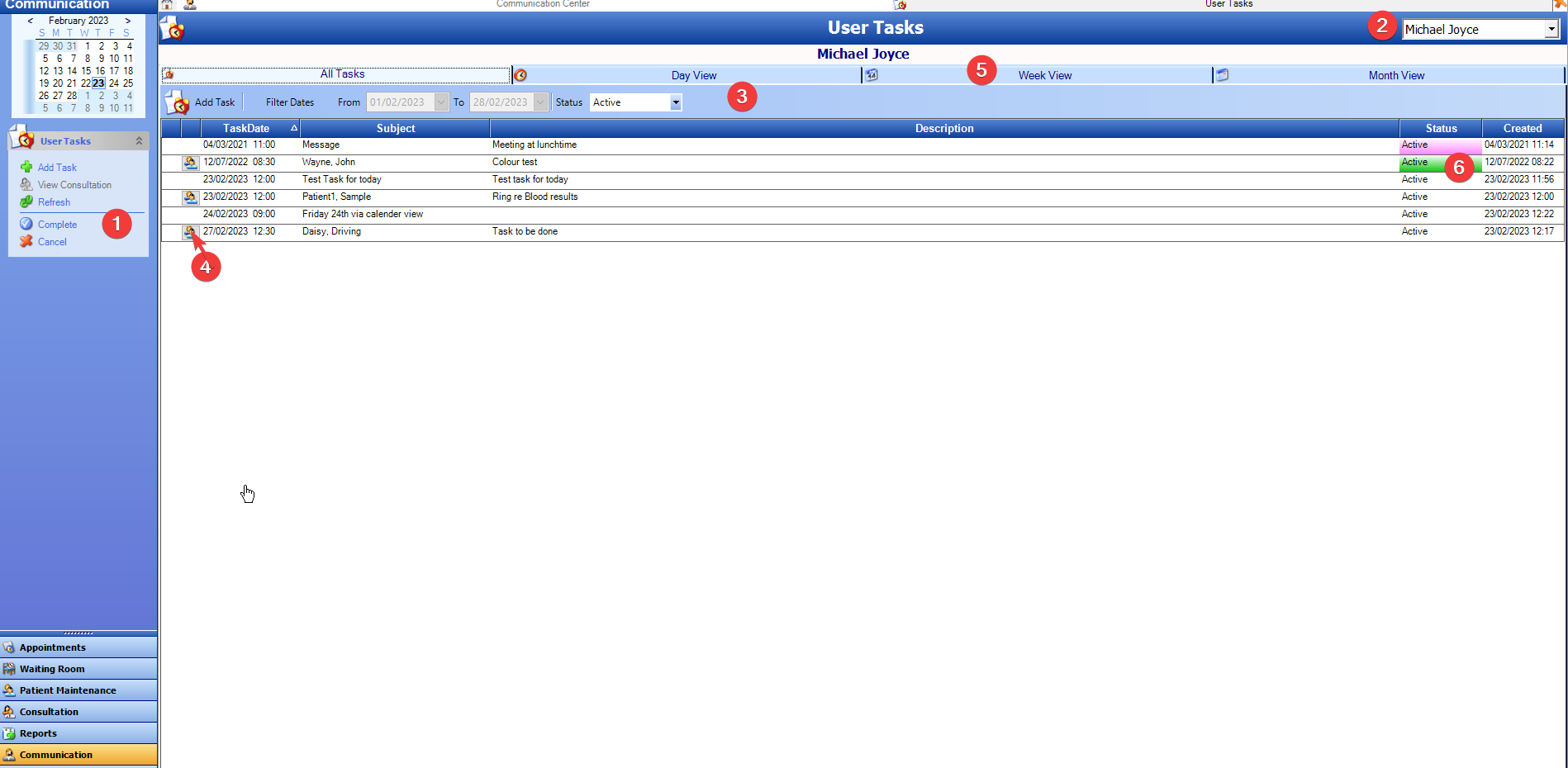
Task: Open the Month View tab
Action: (x=1395, y=75)
